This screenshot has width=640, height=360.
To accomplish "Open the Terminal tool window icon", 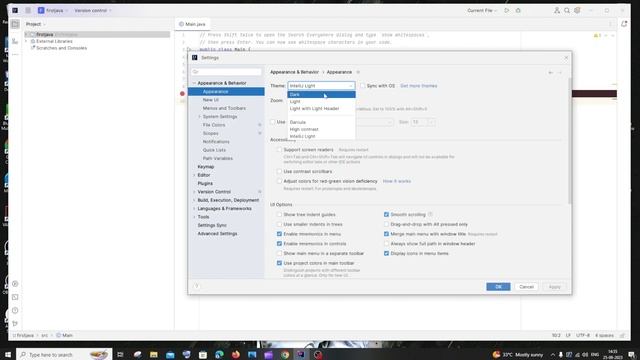I will (x=15, y=297).
